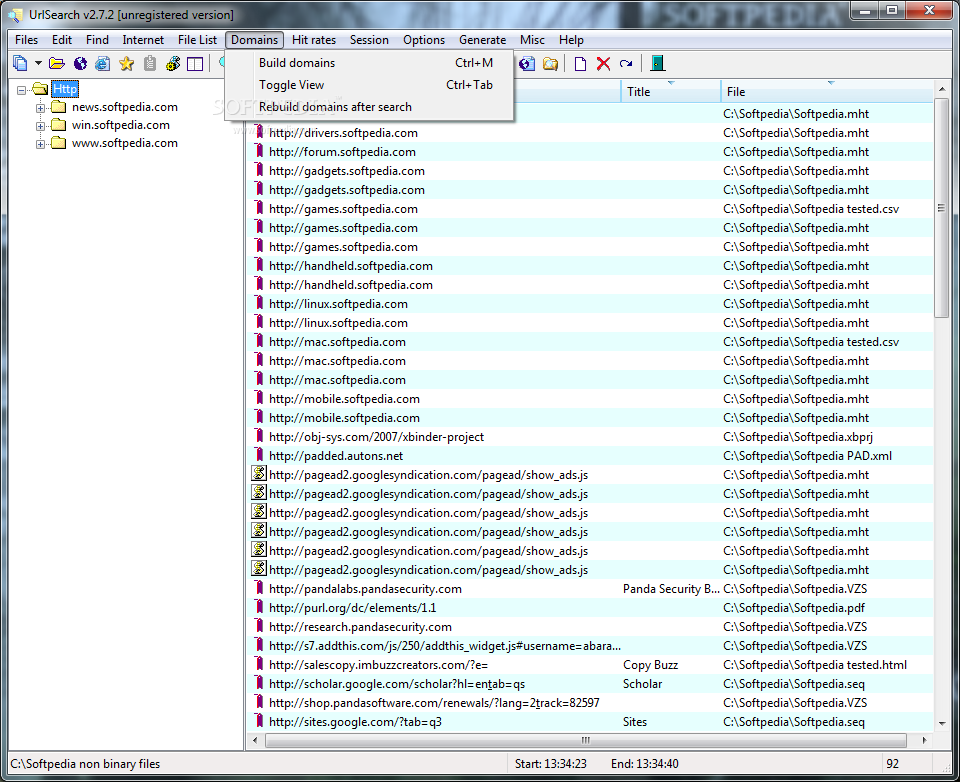Open the Misc menu
Image resolution: width=960 pixels, height=782 pixels.
coord(532,40)
